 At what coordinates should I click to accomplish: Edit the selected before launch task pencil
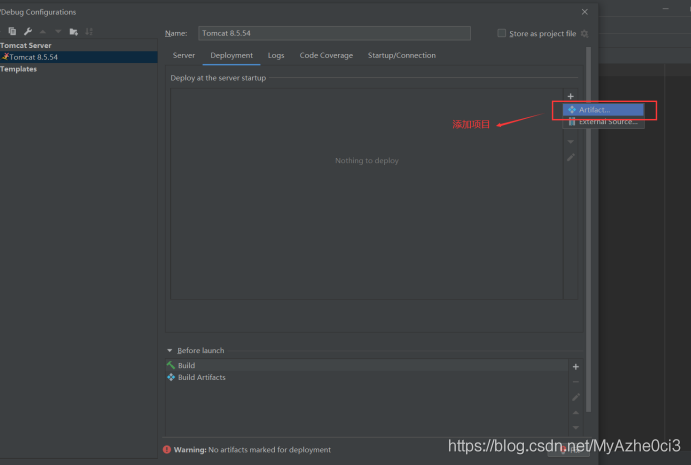coord(576,397)
